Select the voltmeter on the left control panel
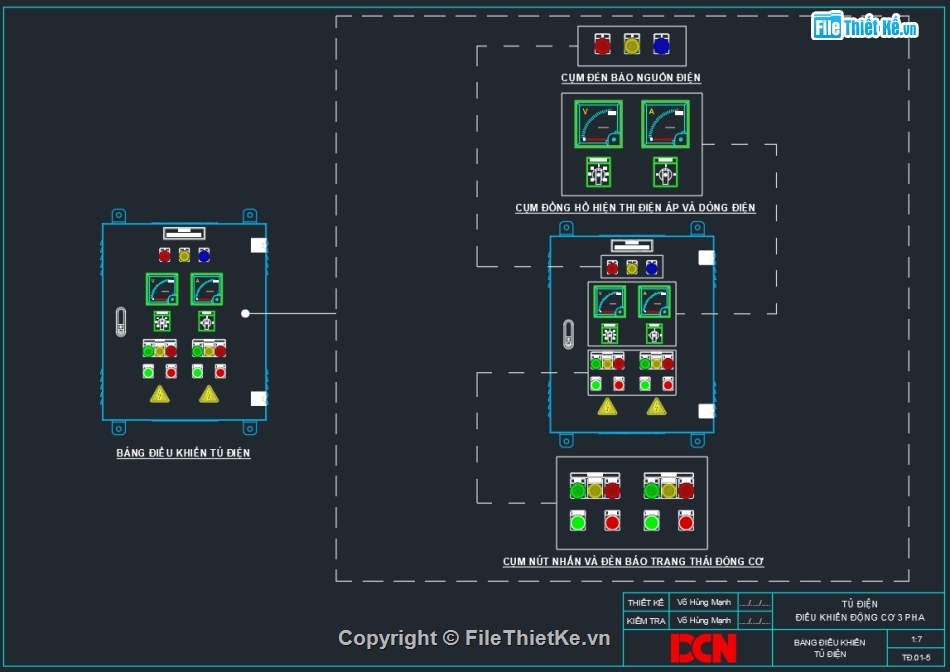Viewport: 950px width, 672px height. pyautogui.click(x=162, y=289)
